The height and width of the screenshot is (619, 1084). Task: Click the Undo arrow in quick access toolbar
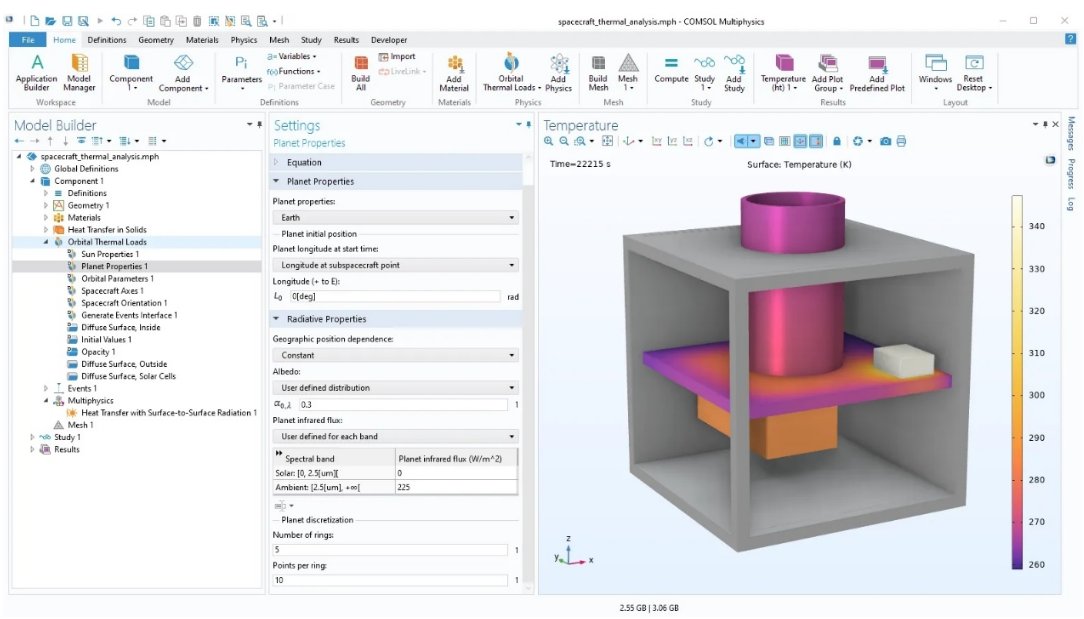click(116, 21)
